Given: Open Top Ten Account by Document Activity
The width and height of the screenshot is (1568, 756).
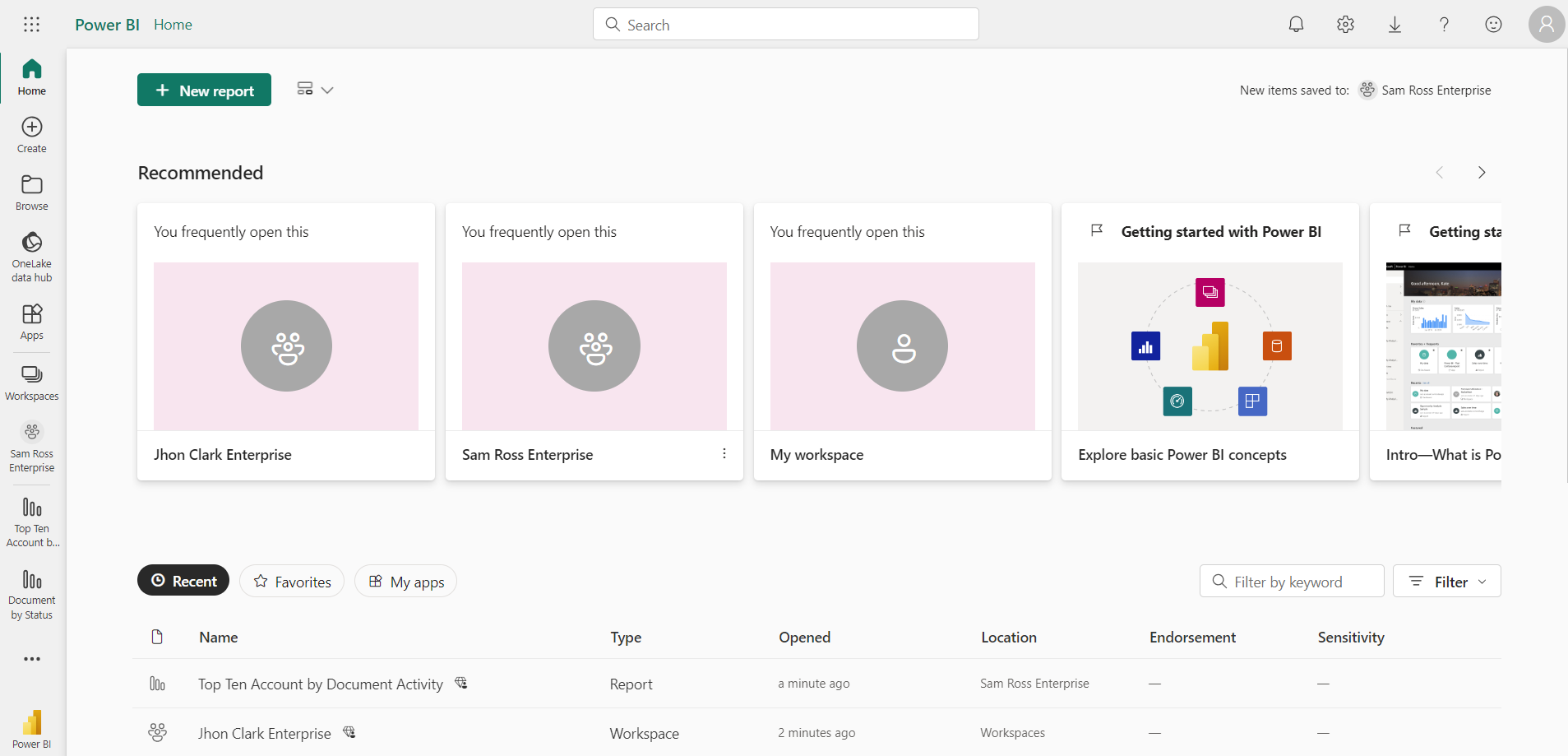Looking at the screenshot, I should coord(321,684).
